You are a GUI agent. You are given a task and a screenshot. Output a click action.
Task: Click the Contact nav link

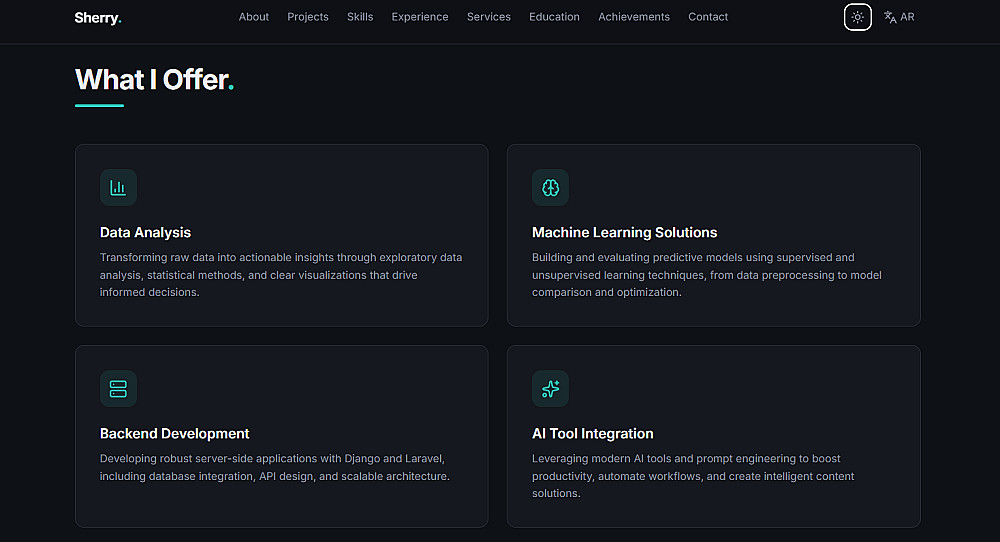pos(708,17)
